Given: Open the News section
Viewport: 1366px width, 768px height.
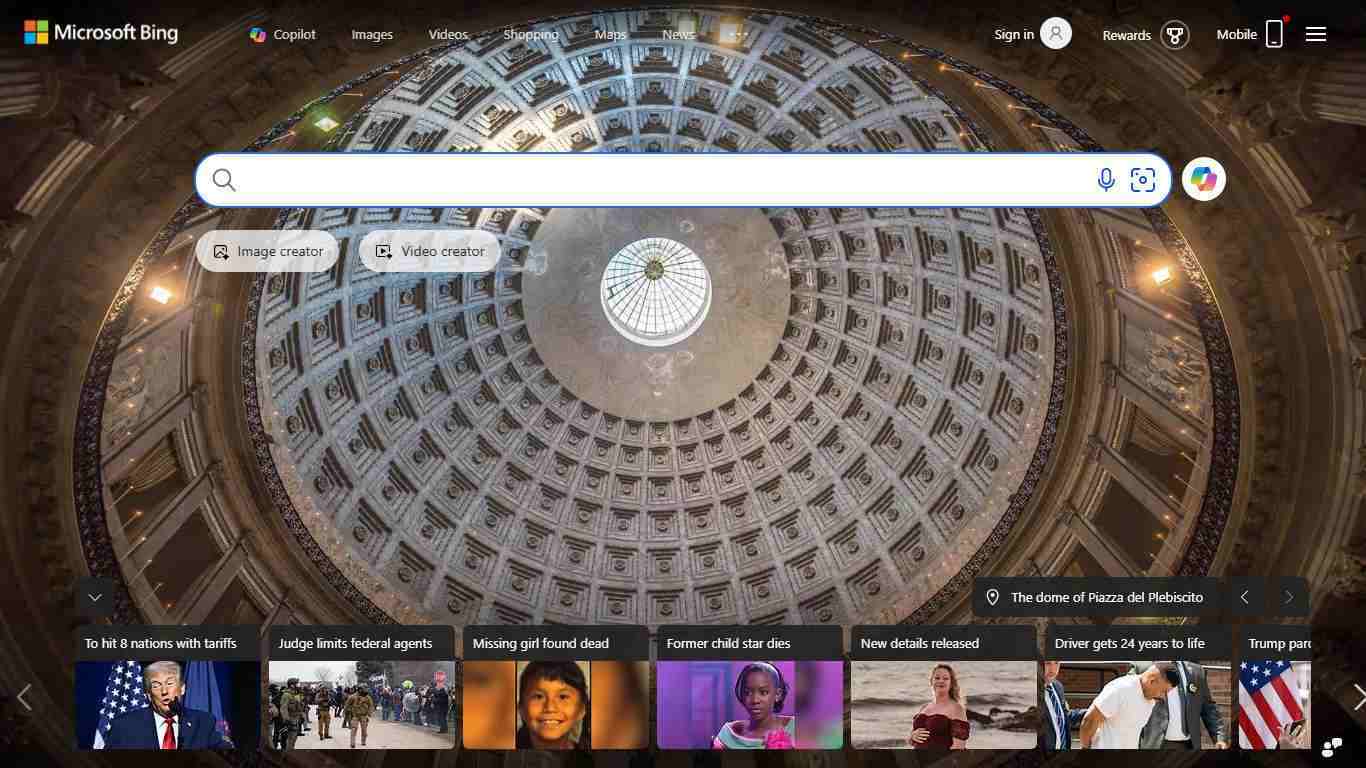Looking at the screenshot, I should coord(677,34).
